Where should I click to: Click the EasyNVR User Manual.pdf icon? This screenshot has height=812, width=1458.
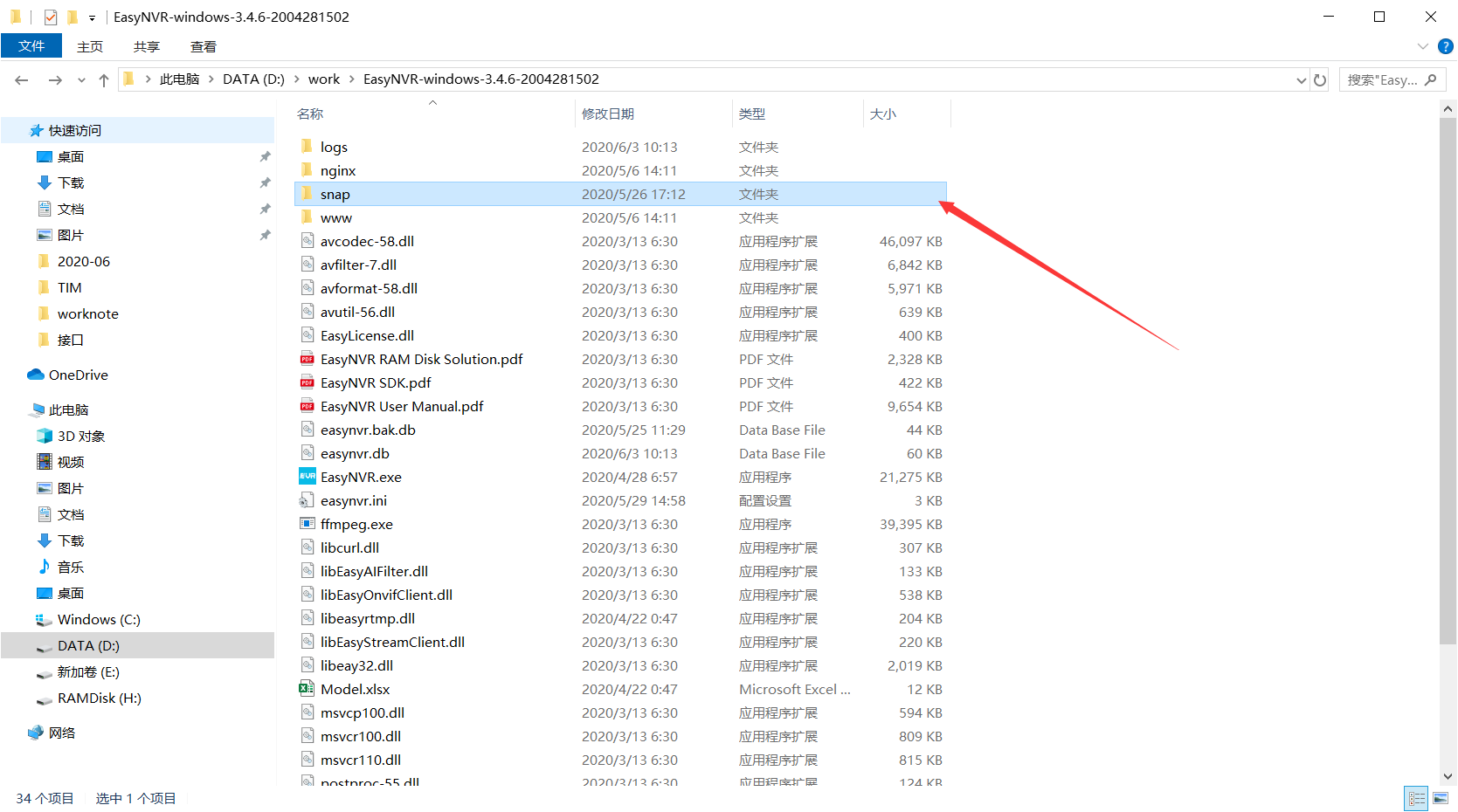[x=307, y=405]
